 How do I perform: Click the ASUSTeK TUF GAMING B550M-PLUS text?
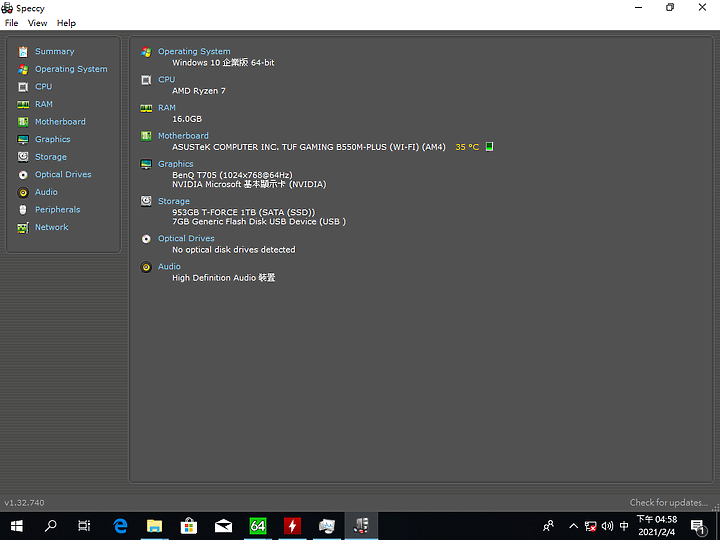click(309, 147)
